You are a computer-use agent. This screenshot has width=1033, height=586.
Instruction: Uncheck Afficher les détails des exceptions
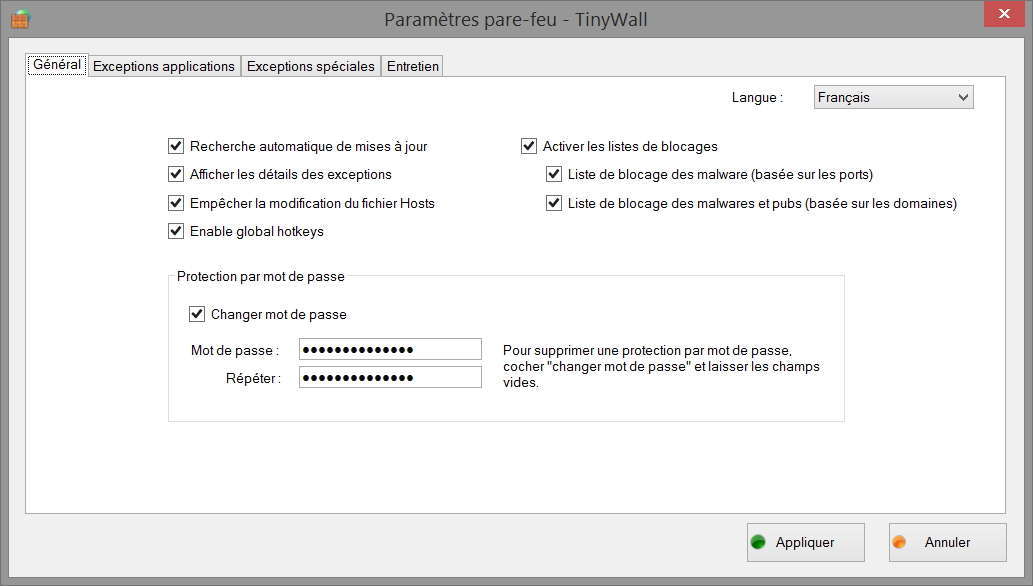pos(177,174)
